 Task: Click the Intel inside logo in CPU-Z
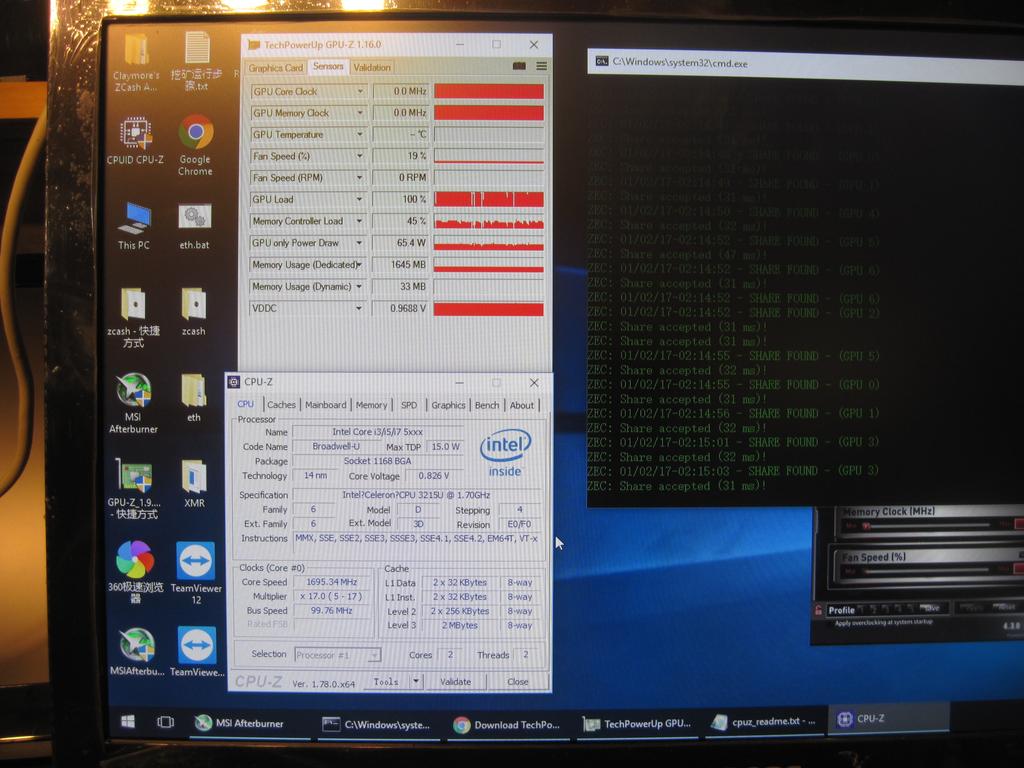tap(505, 452)
